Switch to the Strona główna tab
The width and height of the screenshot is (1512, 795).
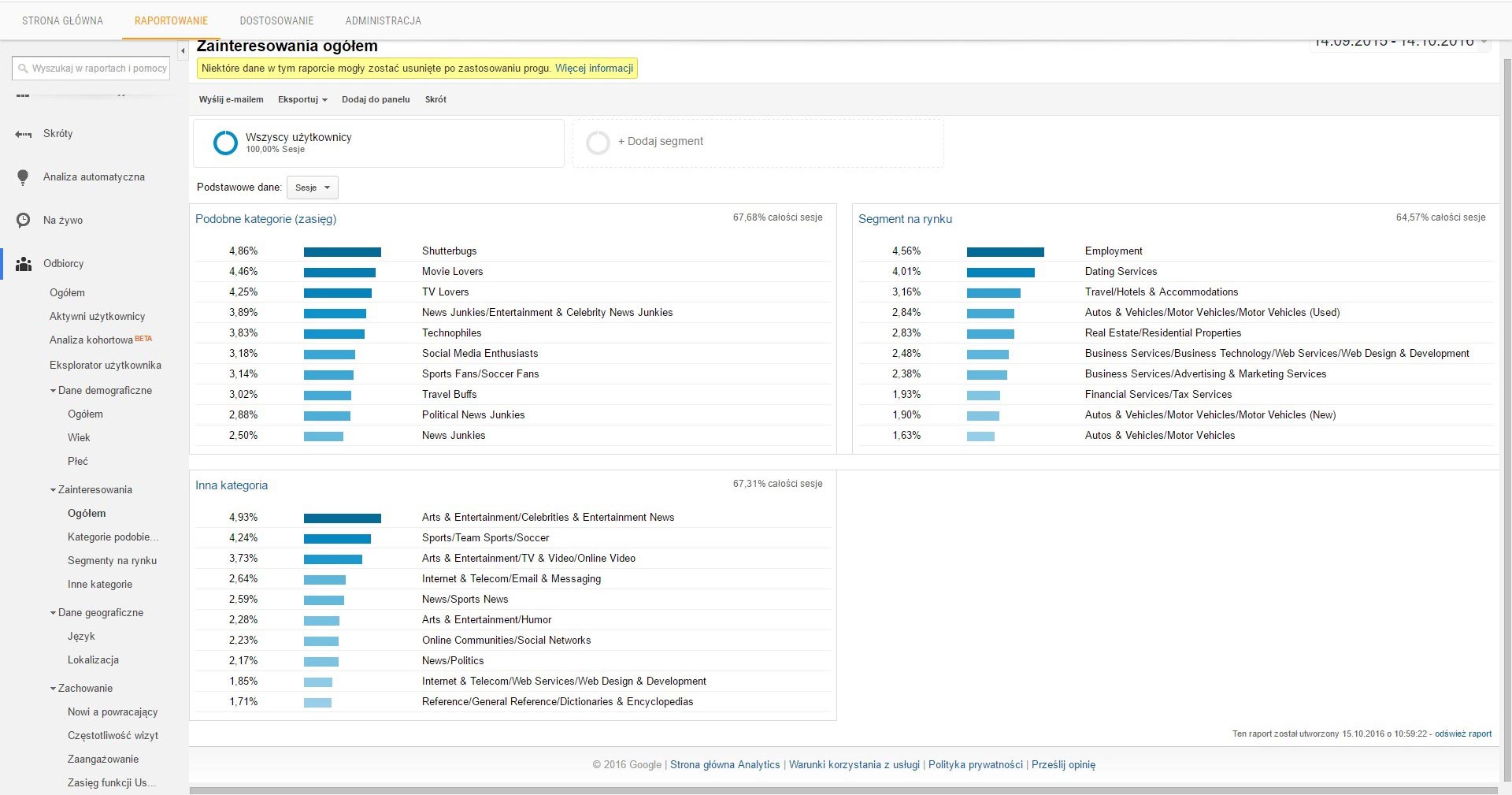tap(62, 20)
